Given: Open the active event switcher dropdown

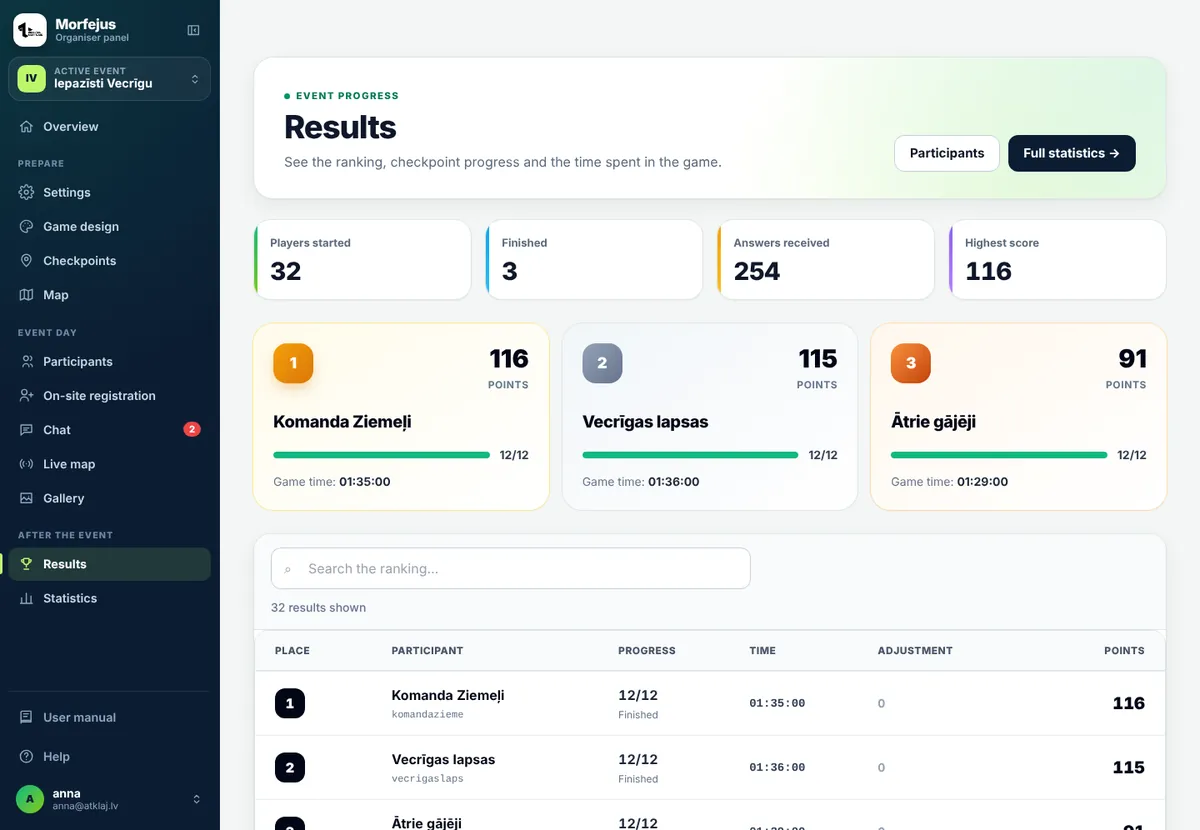Looking at the screenshot, I should (x=110, y=79).
